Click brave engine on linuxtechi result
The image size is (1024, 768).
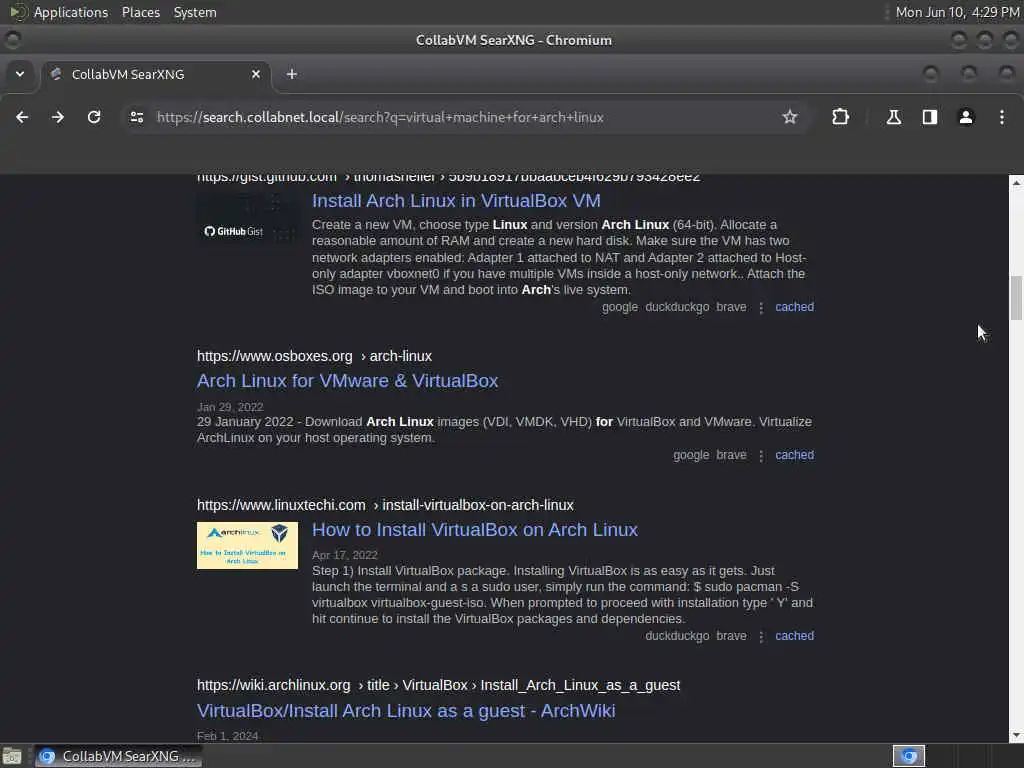[731, 636]
